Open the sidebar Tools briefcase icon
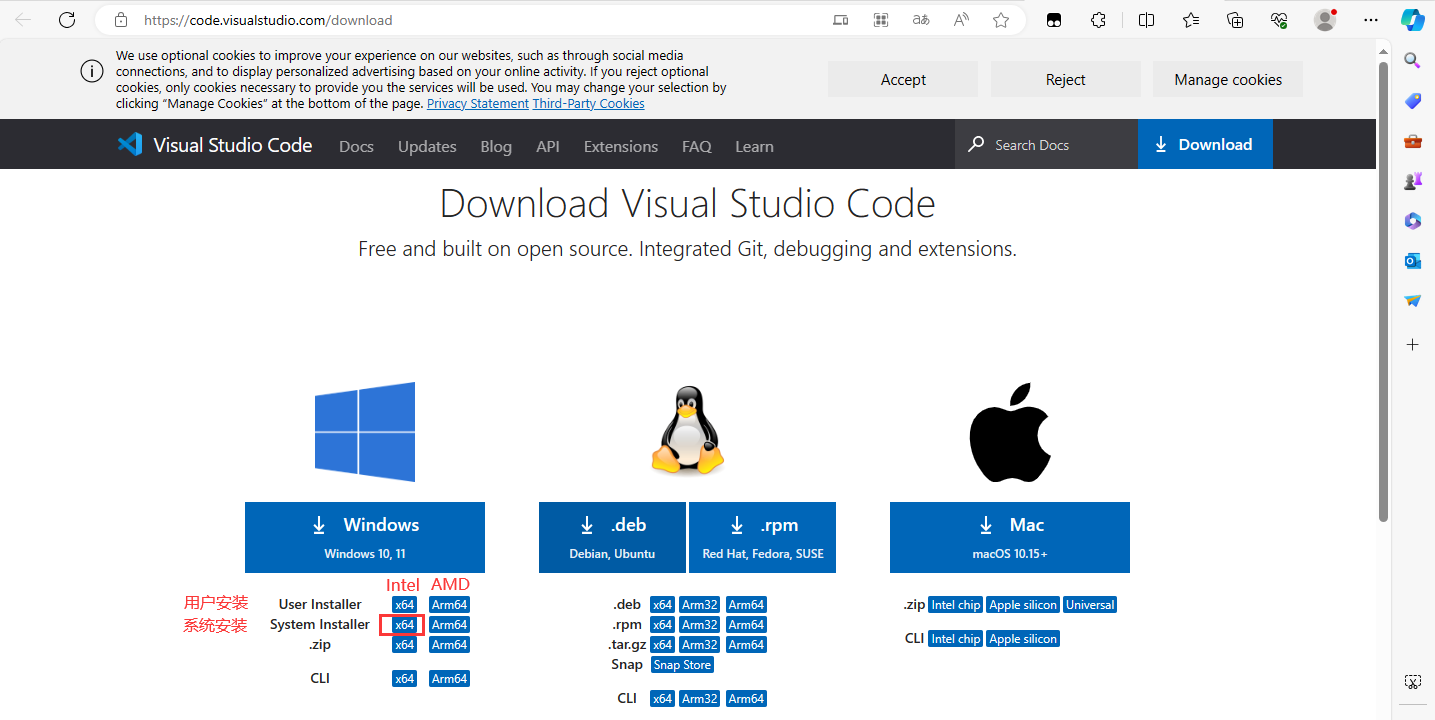Image resolution: width=1435 pixels, height=720 pixels. [1413, 141]
